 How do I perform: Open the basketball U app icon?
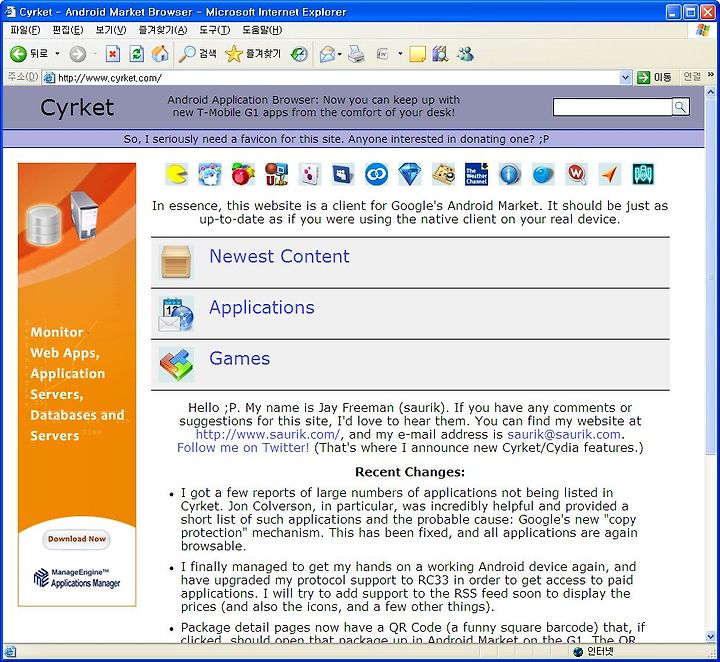click(276, 174)
